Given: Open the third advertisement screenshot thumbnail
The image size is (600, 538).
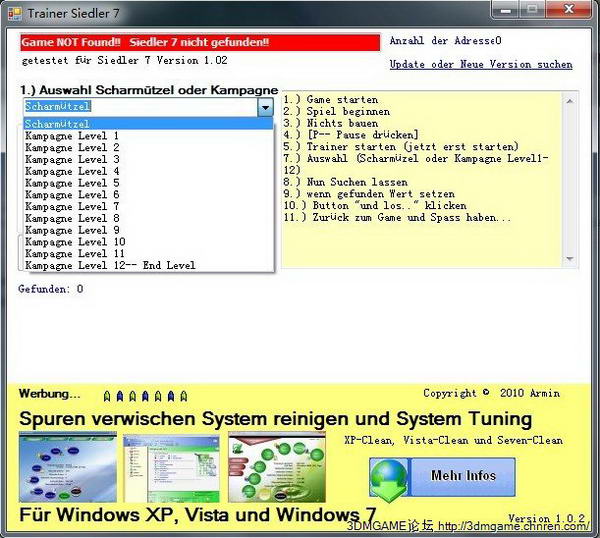Looking at the screenshot, I should point(277,468).
